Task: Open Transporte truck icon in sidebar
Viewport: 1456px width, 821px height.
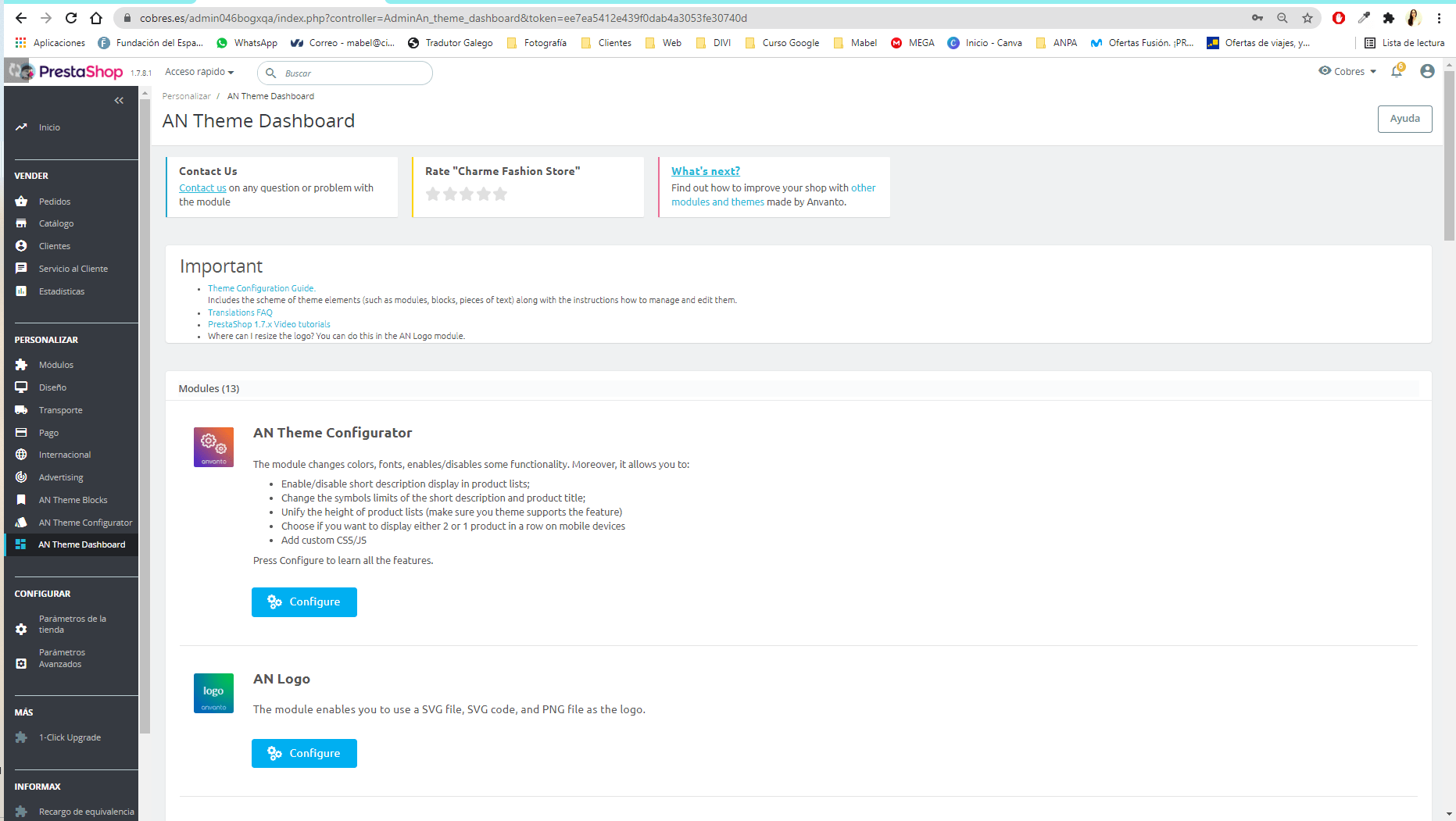Action: click(21, 410)
